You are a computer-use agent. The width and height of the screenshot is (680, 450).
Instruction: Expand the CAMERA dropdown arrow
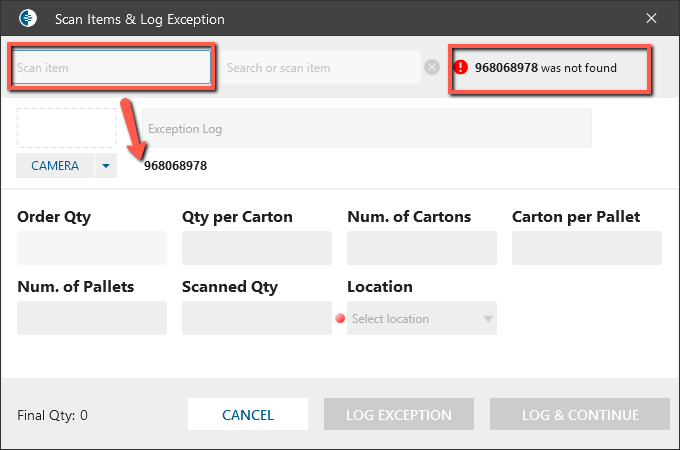coord(106,166)
